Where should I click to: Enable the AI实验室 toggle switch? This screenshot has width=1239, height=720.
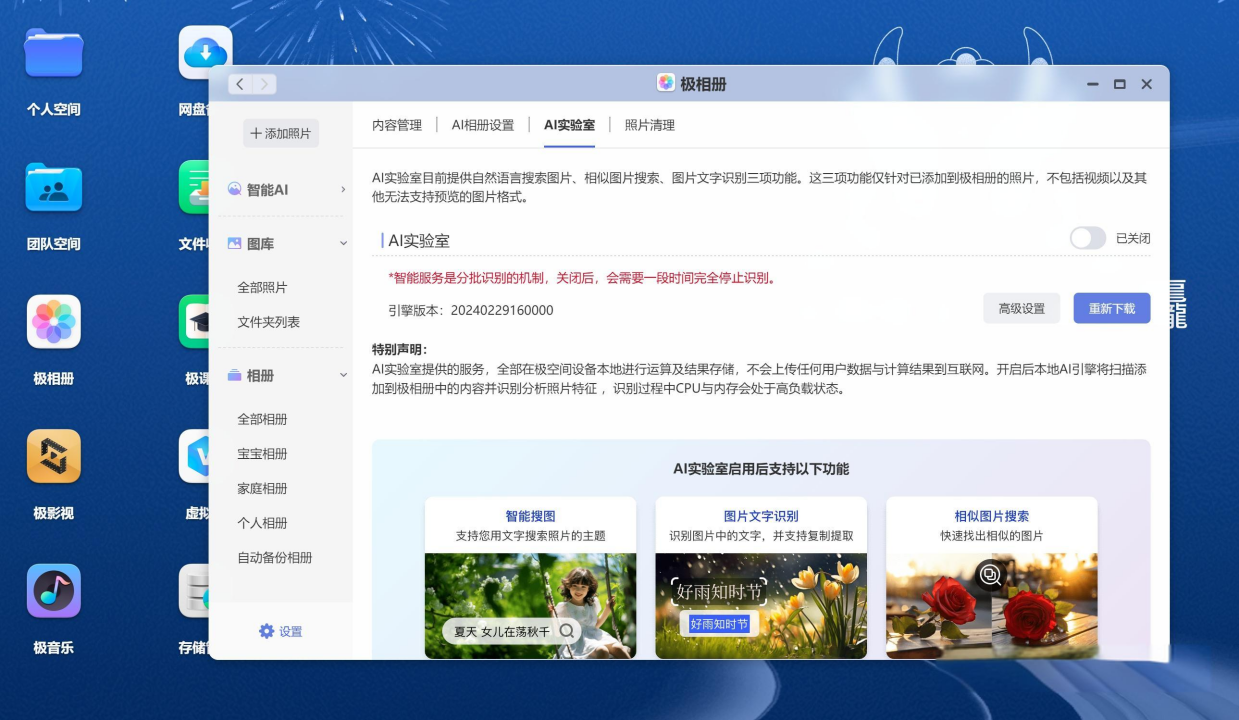pos(1087,238)
